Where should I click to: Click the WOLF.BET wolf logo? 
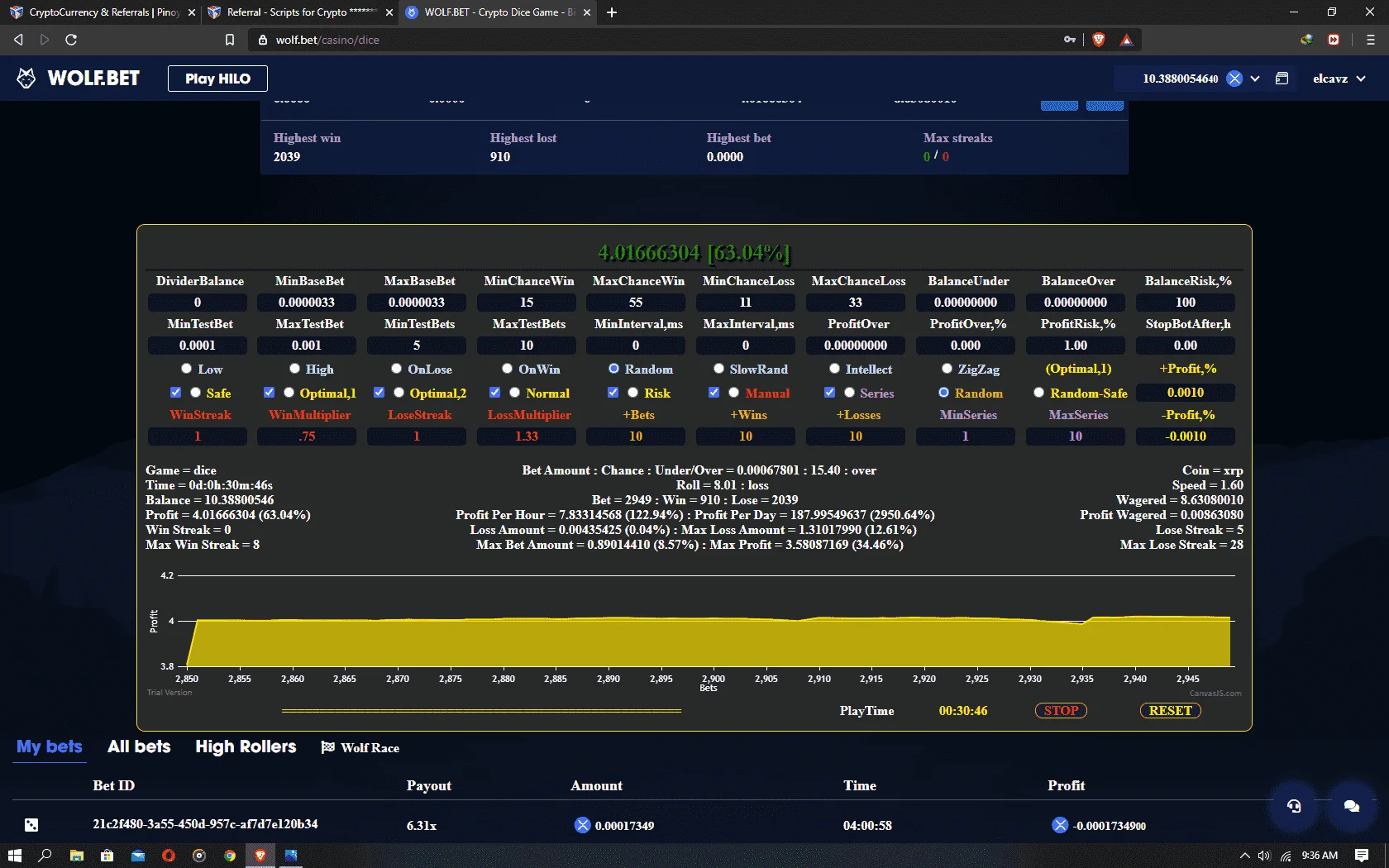tap(26, 79)
